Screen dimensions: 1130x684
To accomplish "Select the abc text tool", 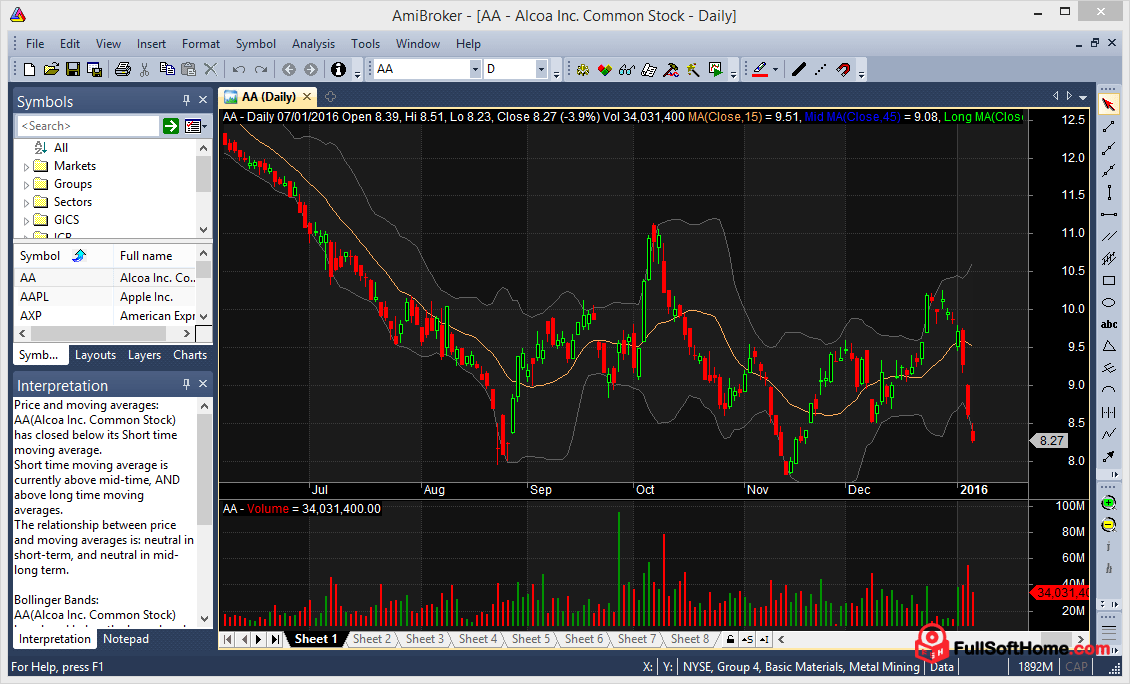I will point(1108,324).
